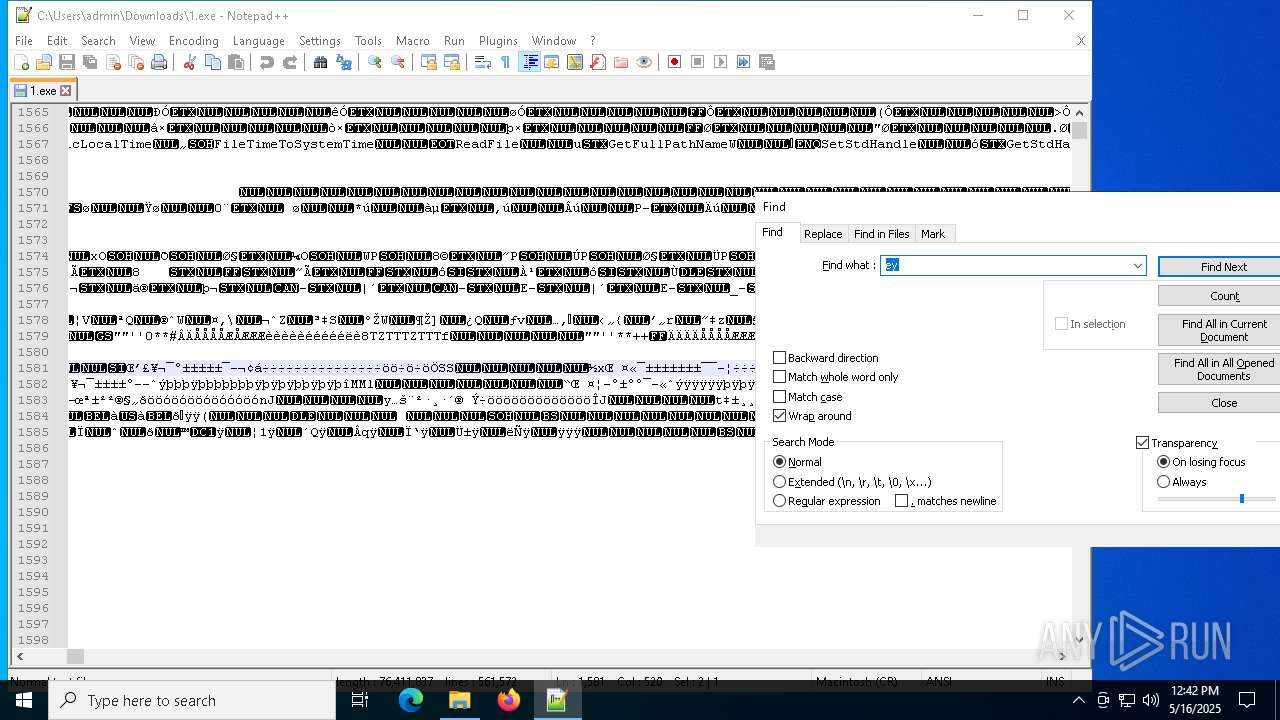Toggle the Monitoring eye icon

[x=644, y=62]
